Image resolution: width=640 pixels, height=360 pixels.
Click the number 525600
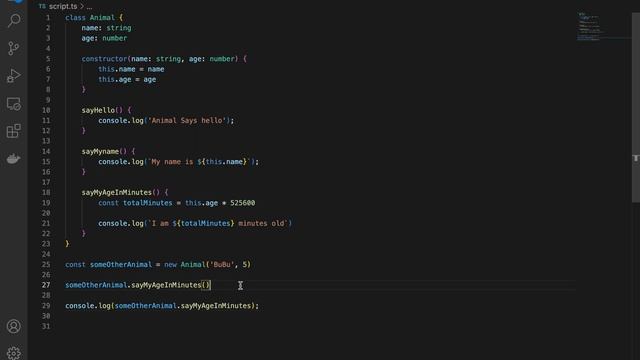pos(242,203)
